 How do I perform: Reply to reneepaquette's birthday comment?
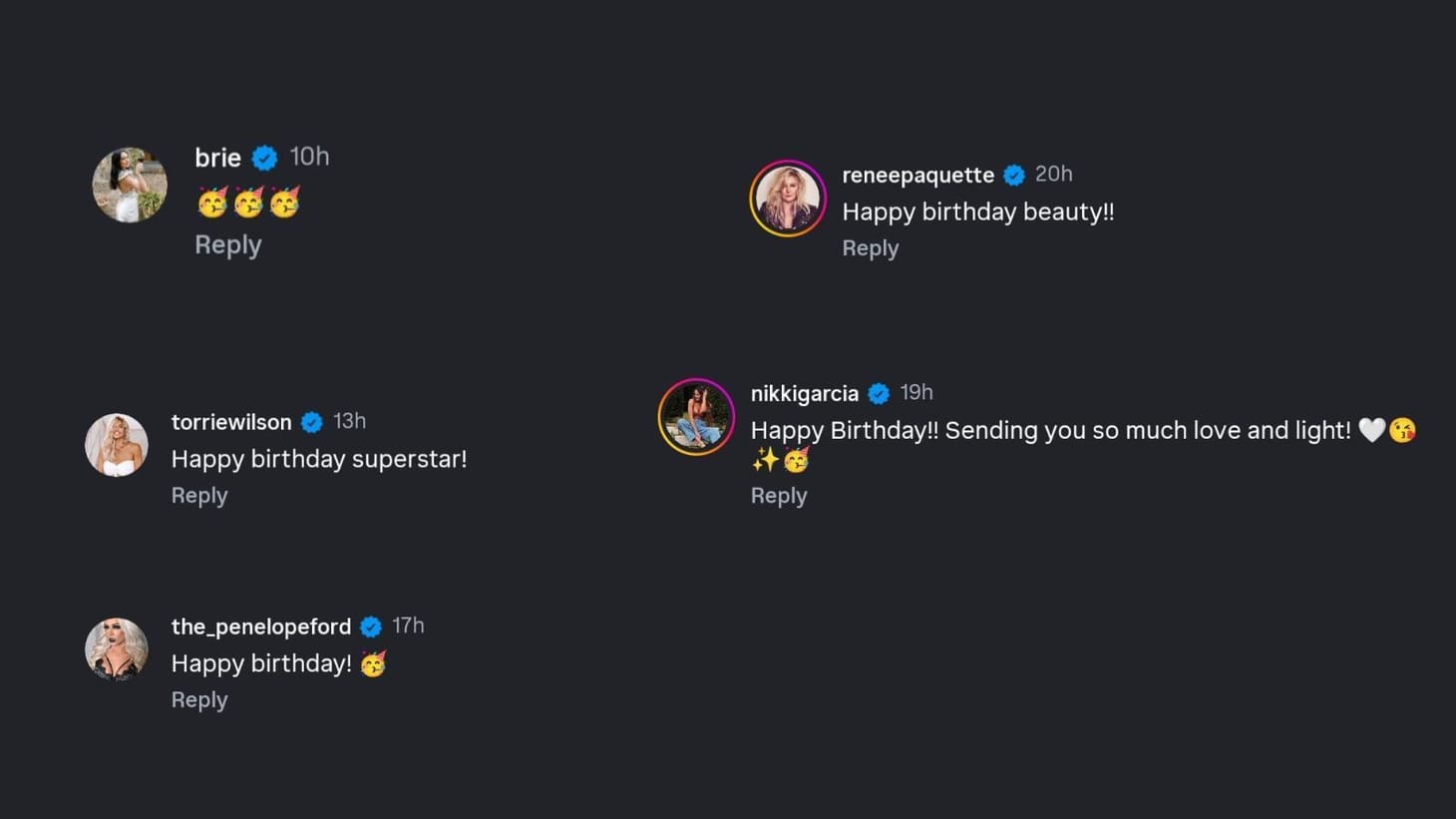point(870,247)
